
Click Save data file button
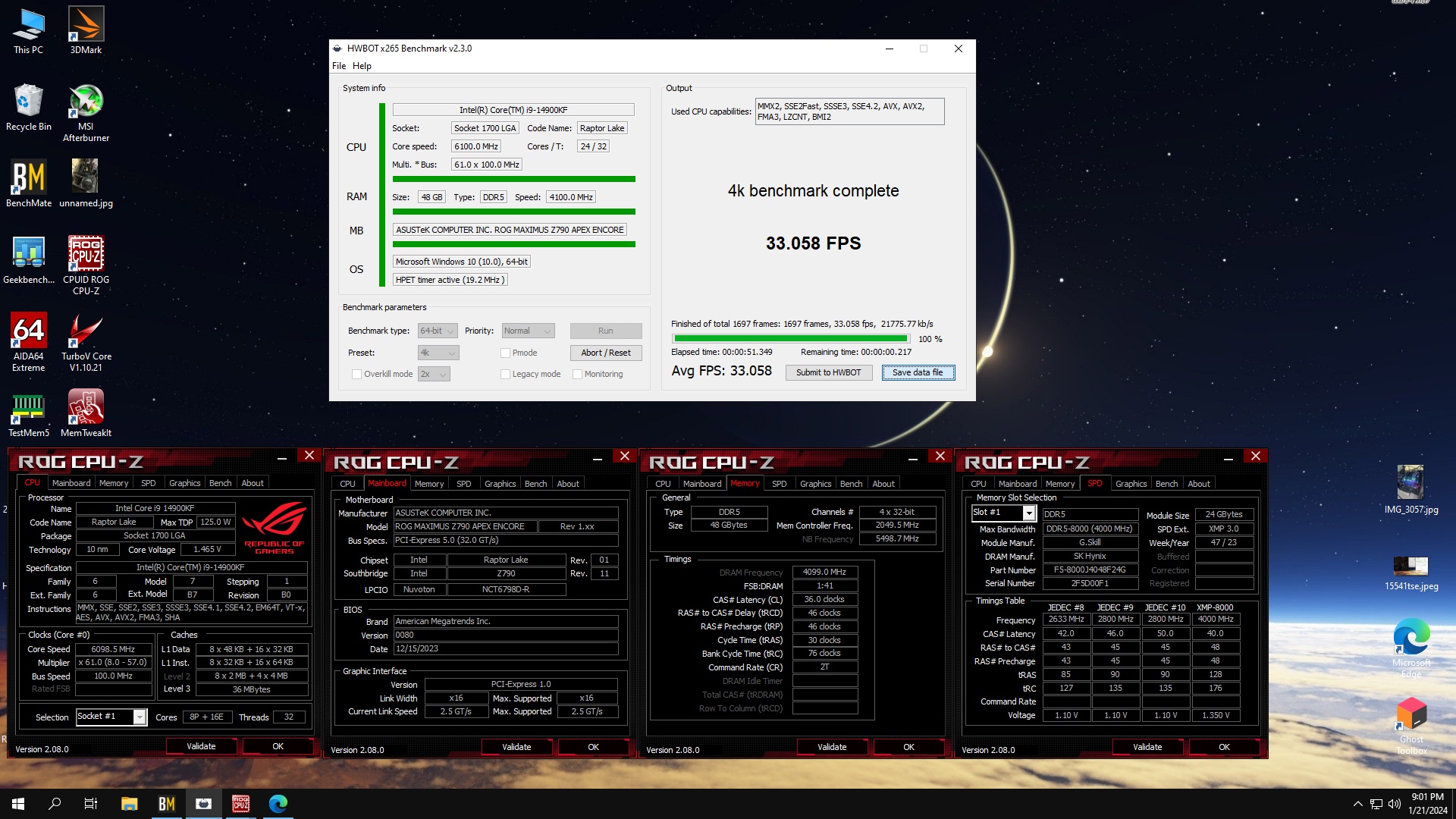(918, 372)
